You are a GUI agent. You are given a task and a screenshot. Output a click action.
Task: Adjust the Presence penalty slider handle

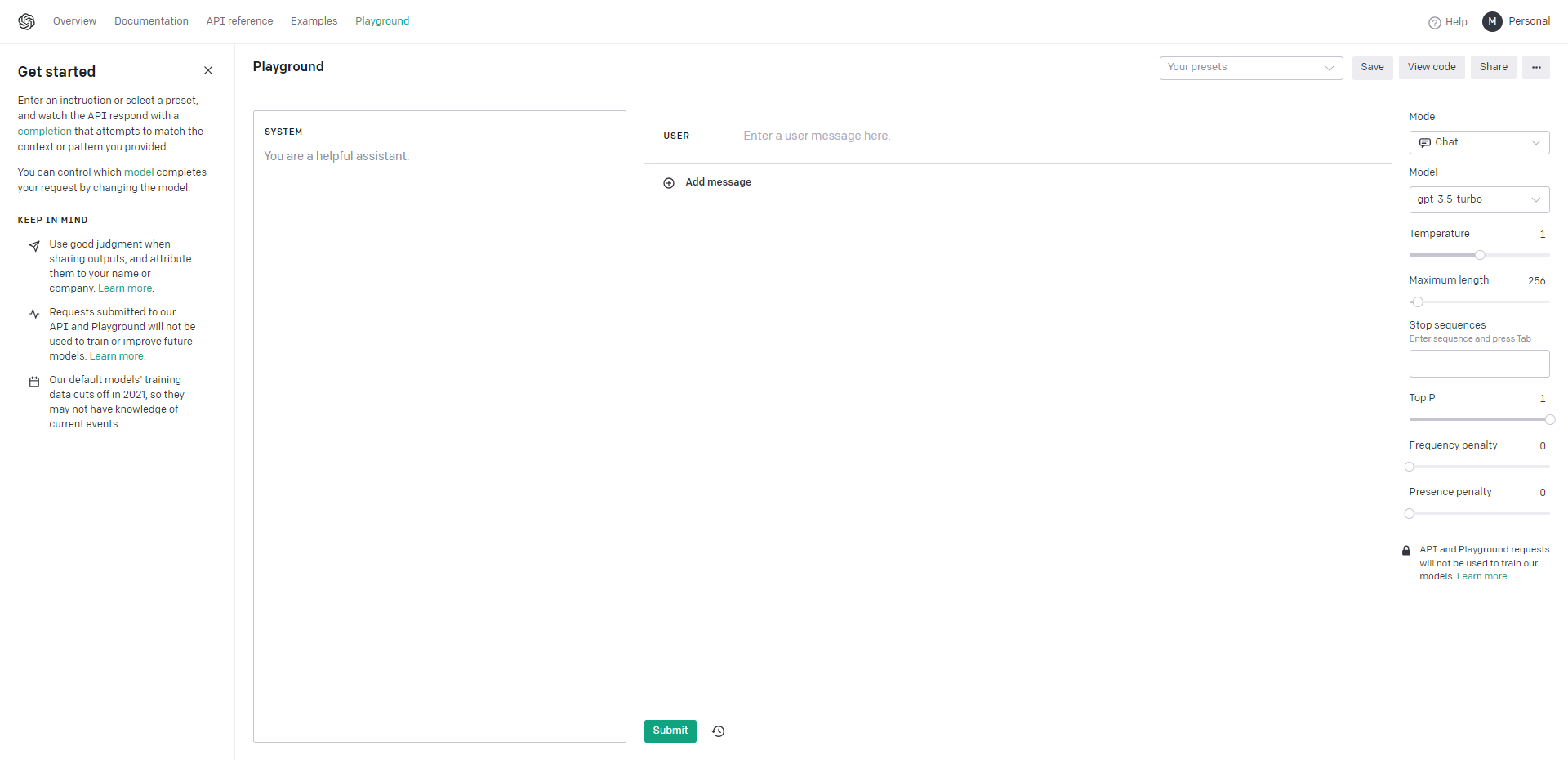click(x=1410, y=514)
